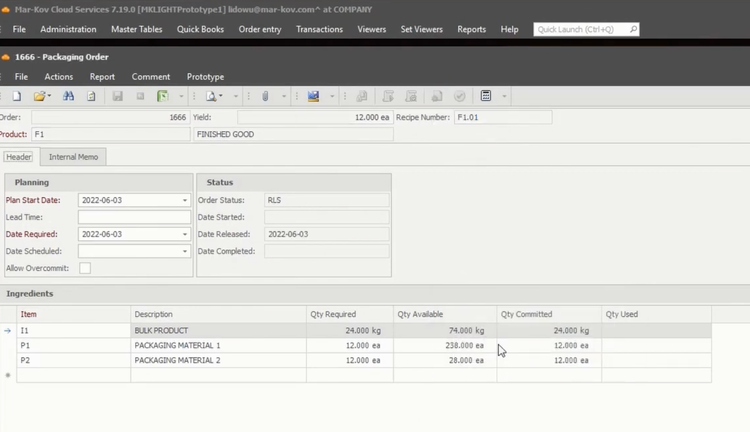This screenshot has height=432, width=750.
Task: Click the calculator icon in toolbar
Action: (486, 97)
